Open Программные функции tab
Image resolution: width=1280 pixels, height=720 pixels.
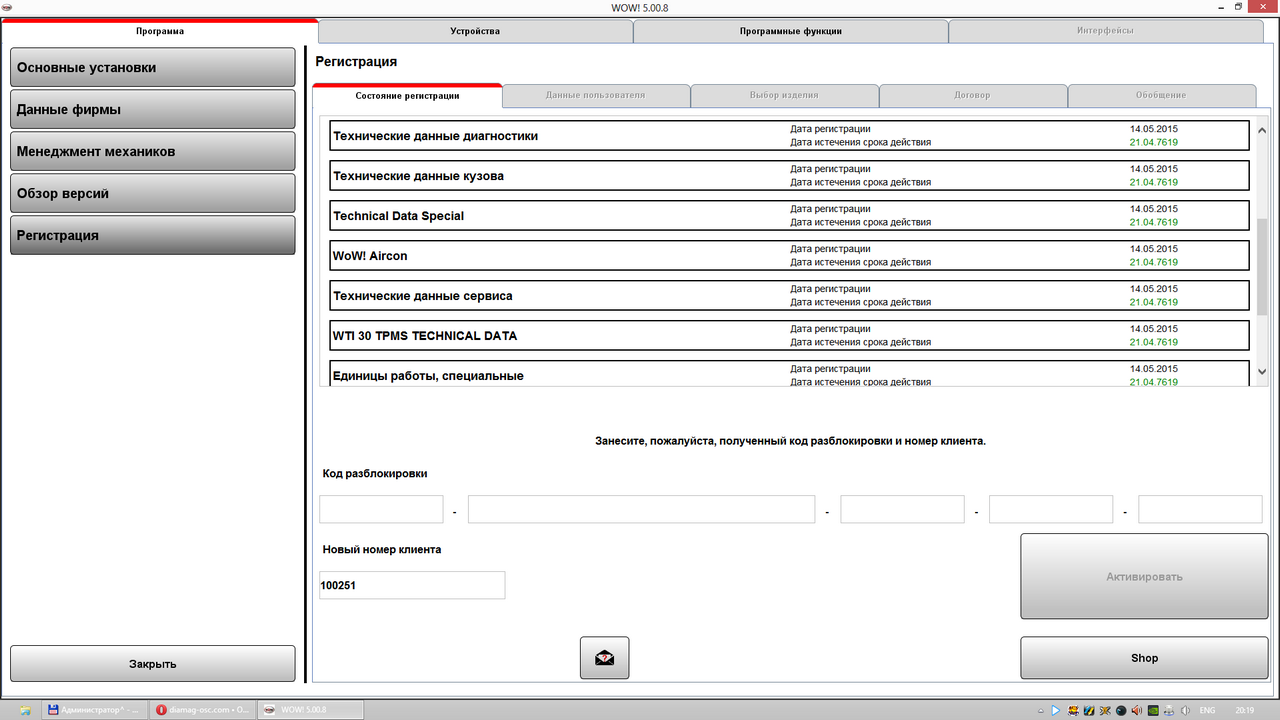[791, 31]
